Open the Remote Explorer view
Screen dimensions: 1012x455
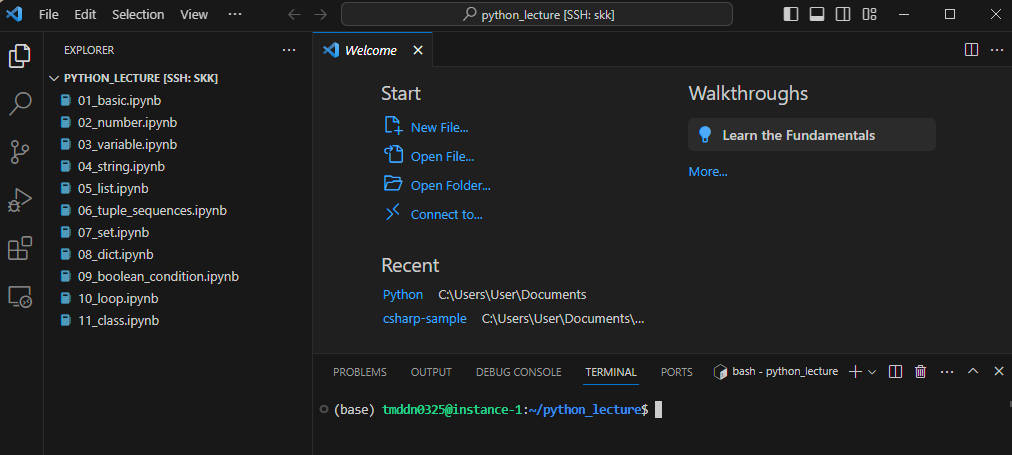coord(19,296)
